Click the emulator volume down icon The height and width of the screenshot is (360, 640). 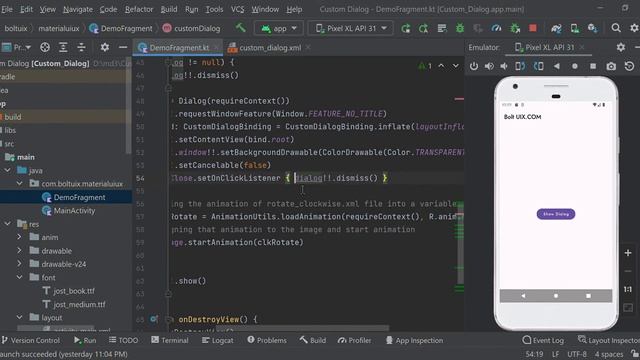coord(504,66)
